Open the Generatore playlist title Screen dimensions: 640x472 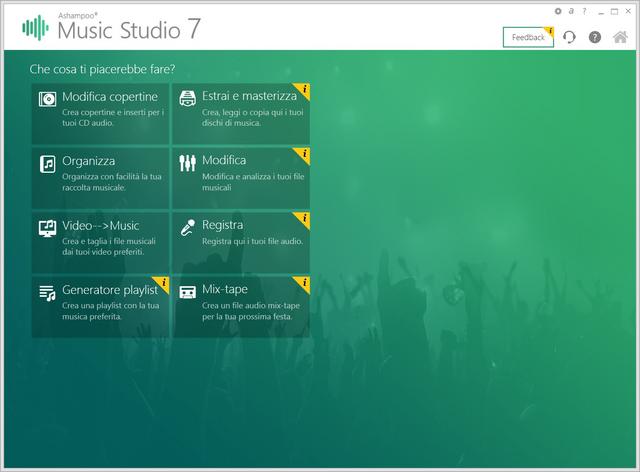point(110,290)
